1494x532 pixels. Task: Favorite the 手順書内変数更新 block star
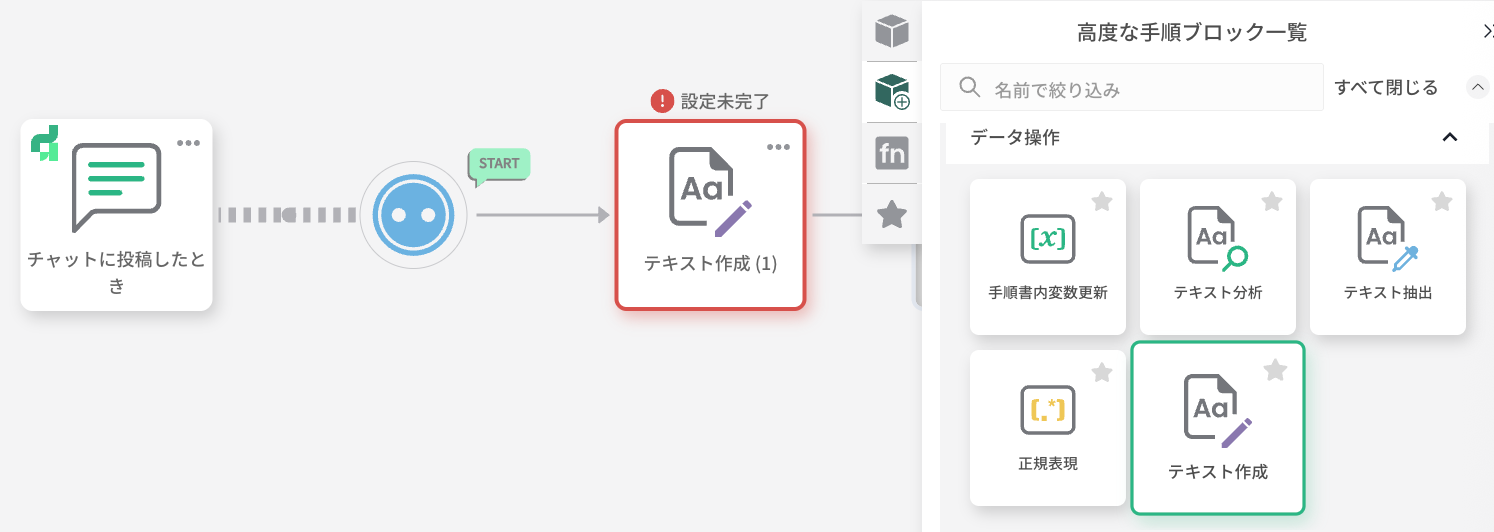pyautogui.click(x=1101, y=202)
